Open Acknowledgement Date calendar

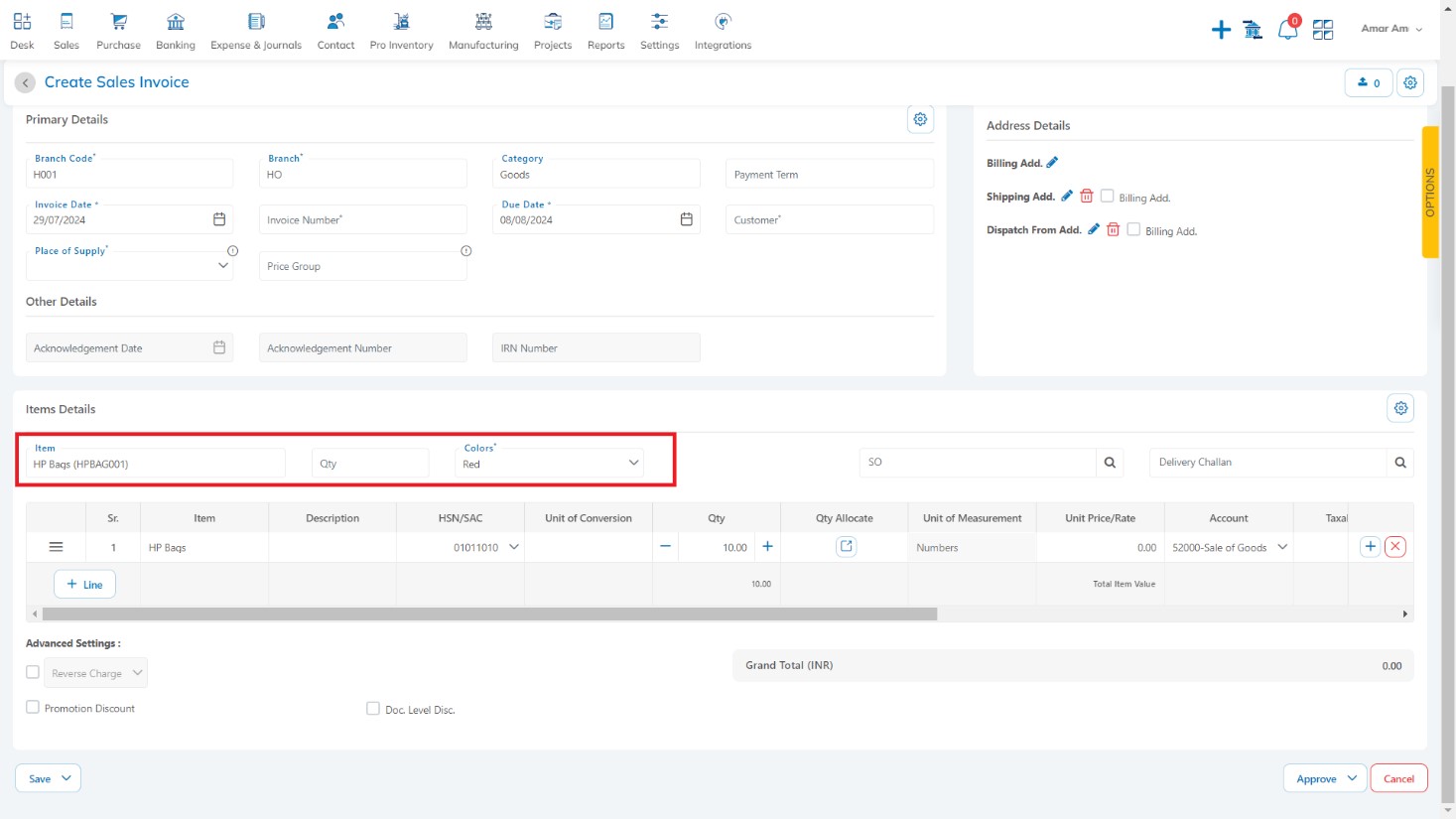(x=219, y=347)
